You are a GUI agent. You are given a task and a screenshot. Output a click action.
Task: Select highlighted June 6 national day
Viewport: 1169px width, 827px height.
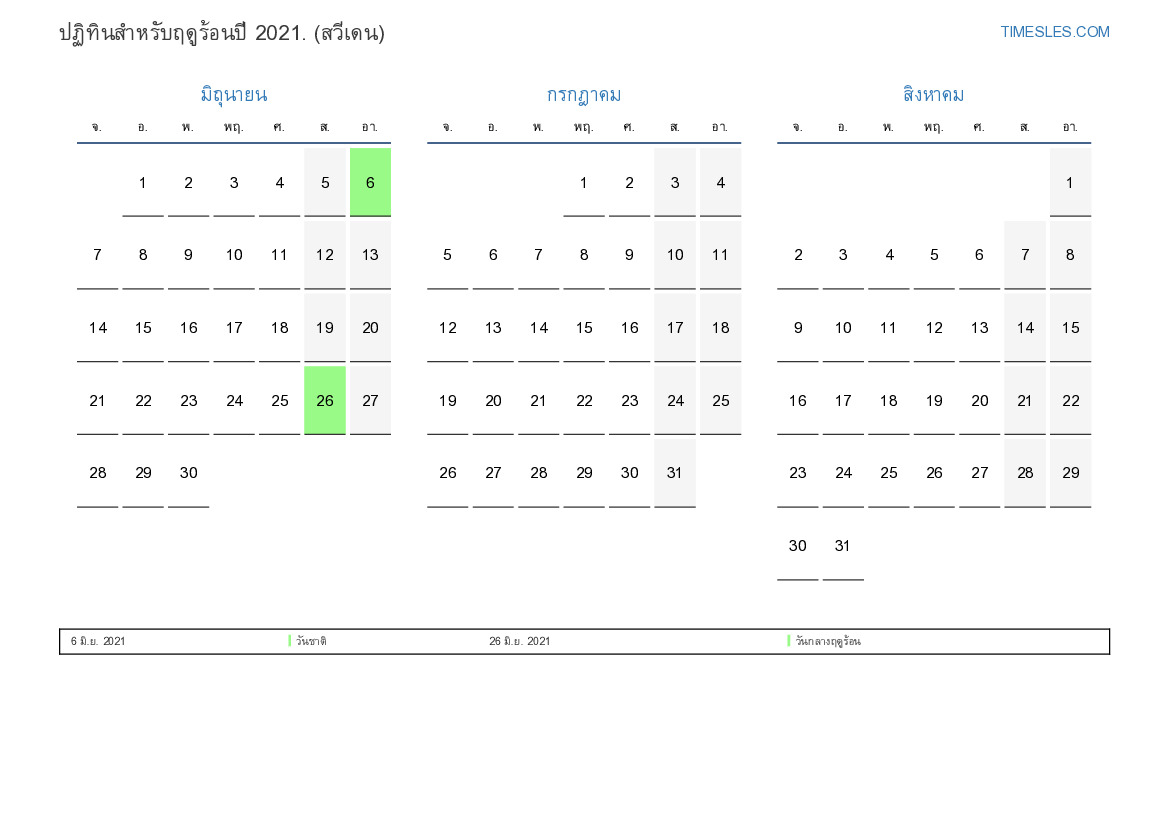click(370, 182)
